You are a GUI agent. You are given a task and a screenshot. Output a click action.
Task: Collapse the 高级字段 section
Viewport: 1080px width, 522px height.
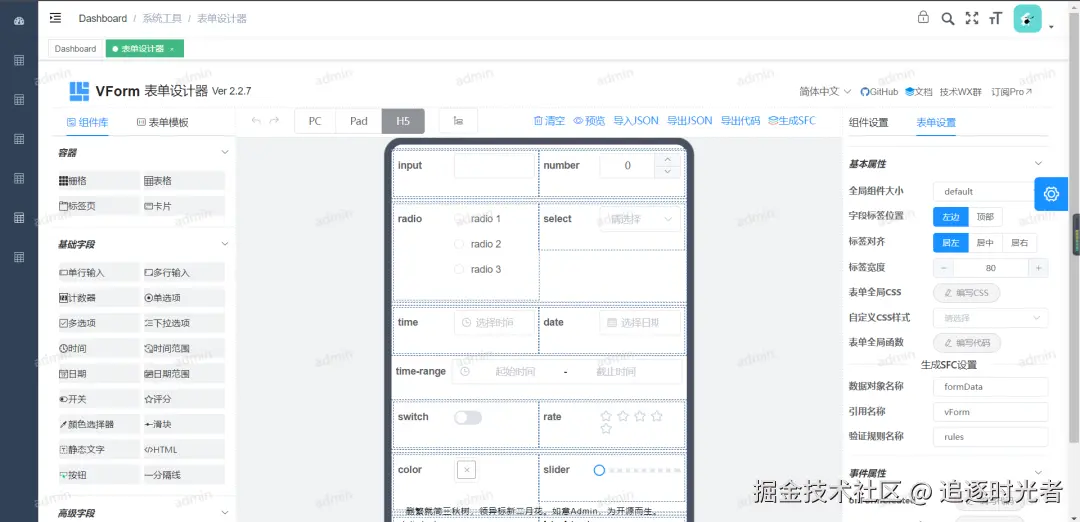click(224, 512)
